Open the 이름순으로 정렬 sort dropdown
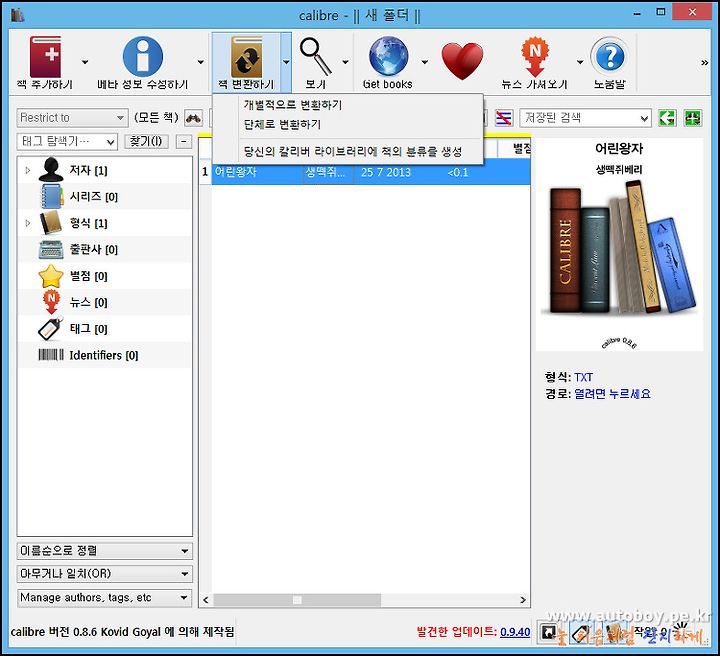 [105, 550]
